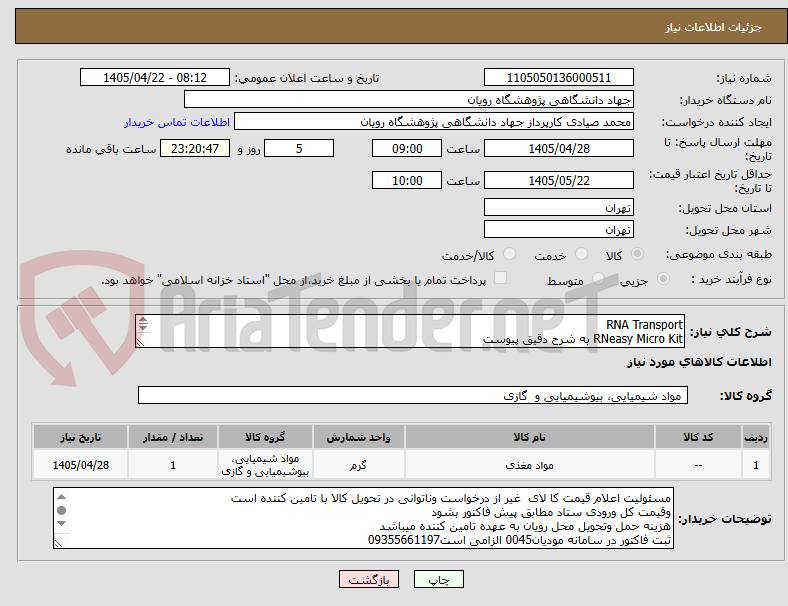This screenshot has width=788, height=606.
Task: Select the متوسط purchase type radio
Action: point(598,279)
